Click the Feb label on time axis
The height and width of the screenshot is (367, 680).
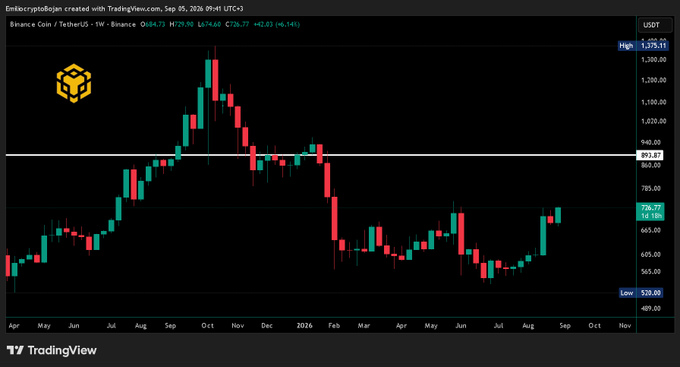pyautogui.click(x=334, y=325)
